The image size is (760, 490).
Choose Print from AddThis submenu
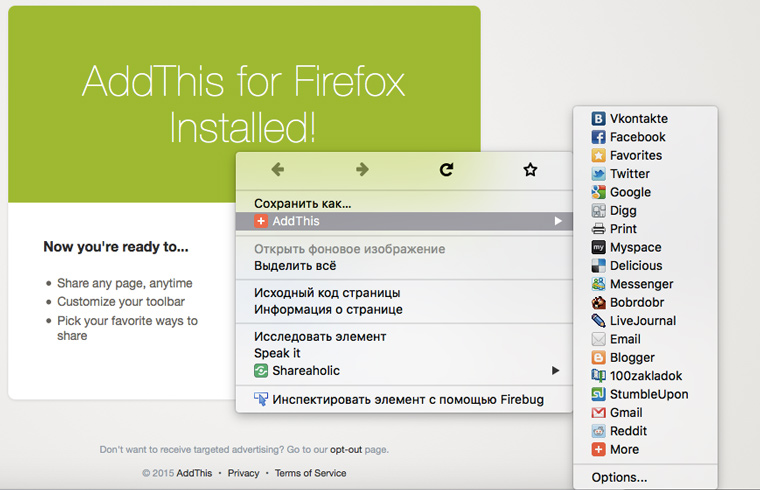645,229
